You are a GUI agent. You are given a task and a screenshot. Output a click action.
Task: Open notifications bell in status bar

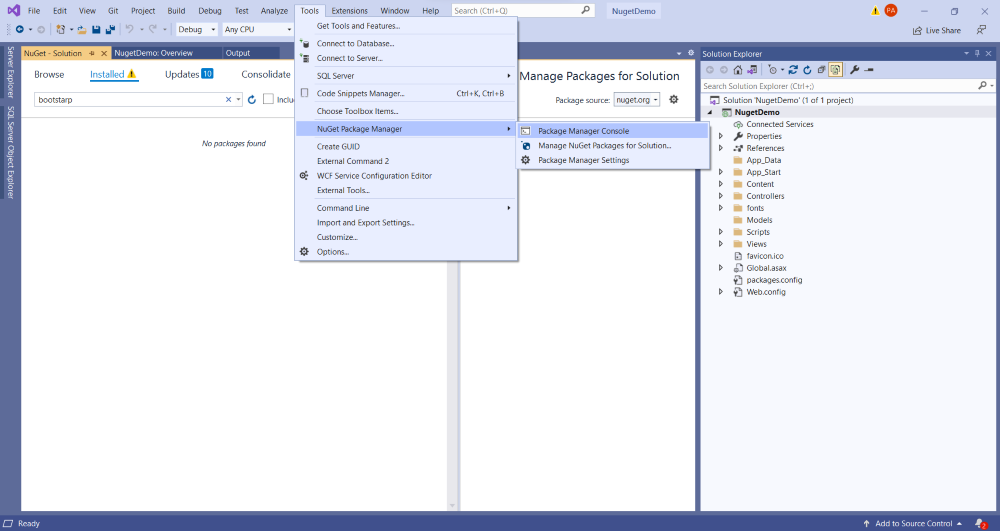[982, 523]
